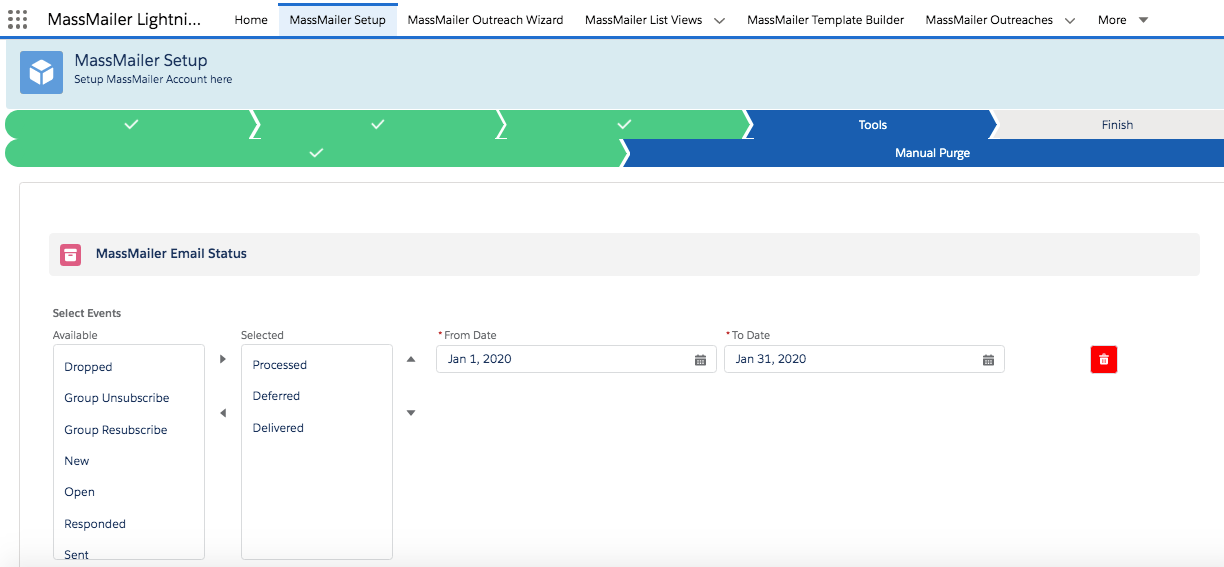1224x567 pixels.
Task: Click the MassMailer Setup cube icon
Action: click(41, 72)
